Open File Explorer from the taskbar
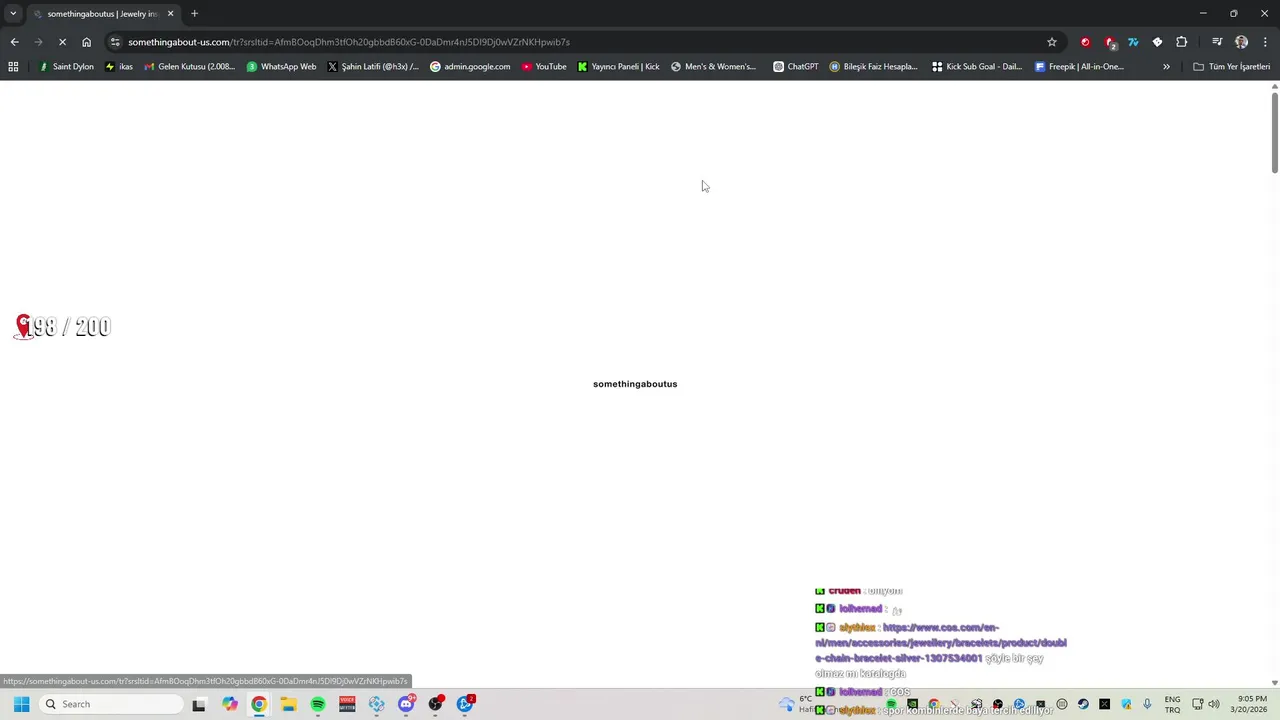This screenshot has width=1280, height=720. pos(288,704)
